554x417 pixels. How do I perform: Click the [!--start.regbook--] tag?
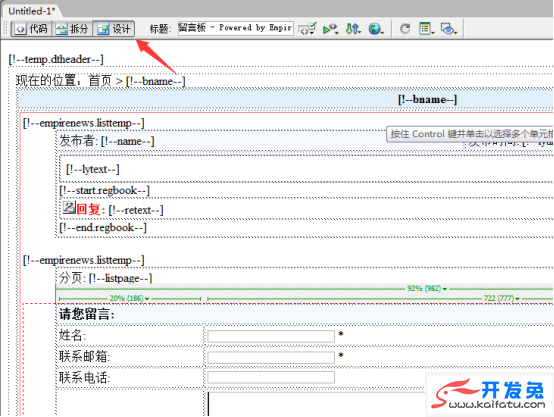(x=105, y=190)
